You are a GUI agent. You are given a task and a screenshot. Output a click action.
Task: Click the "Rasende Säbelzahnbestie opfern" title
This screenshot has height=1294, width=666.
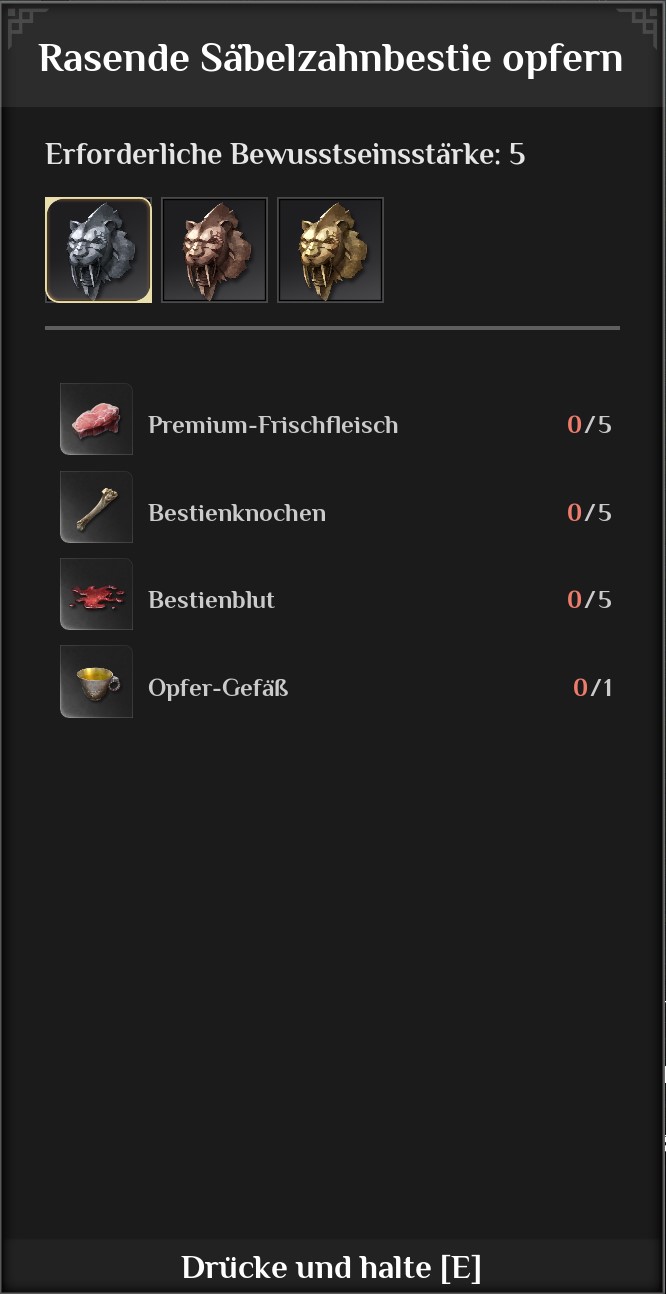331,58
